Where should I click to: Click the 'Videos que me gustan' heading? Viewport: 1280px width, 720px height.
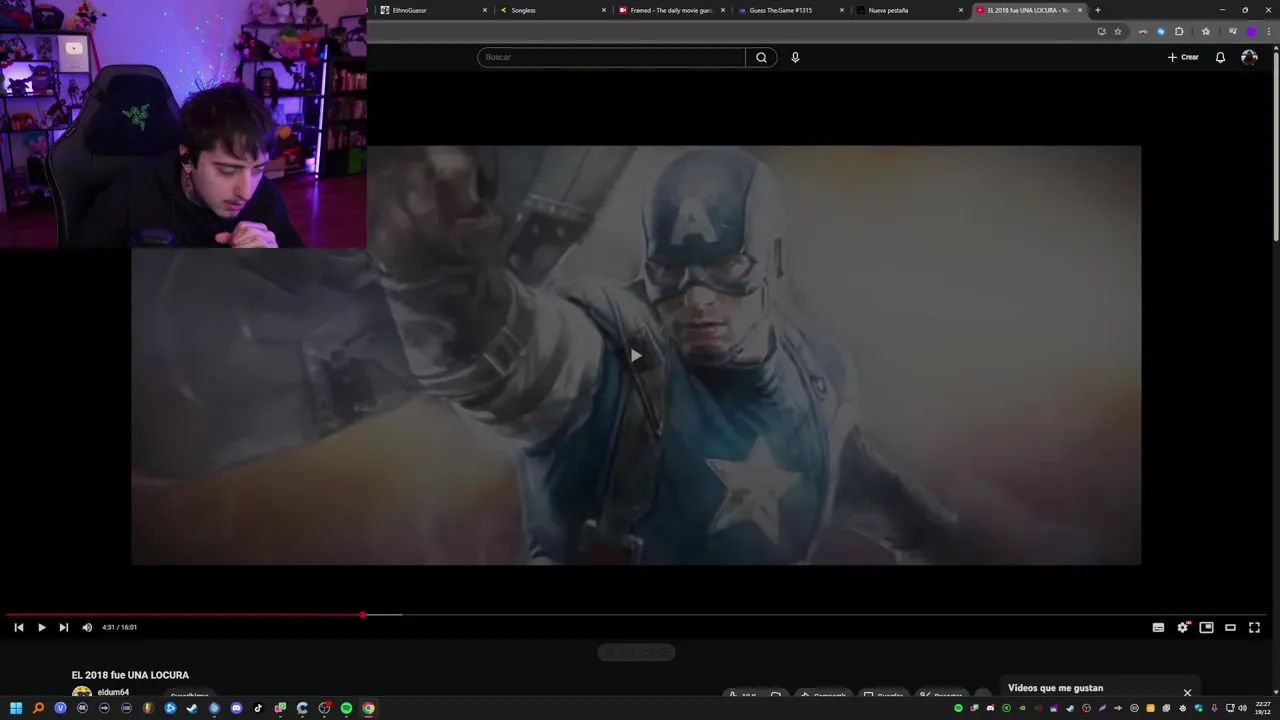(1055, 688)
